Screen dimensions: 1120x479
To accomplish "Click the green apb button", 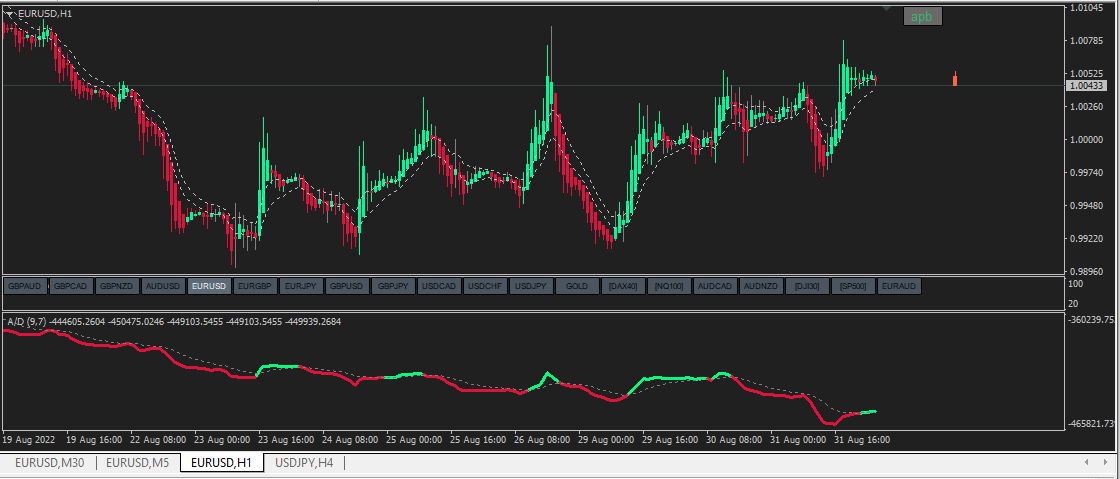I will (922, 16).
